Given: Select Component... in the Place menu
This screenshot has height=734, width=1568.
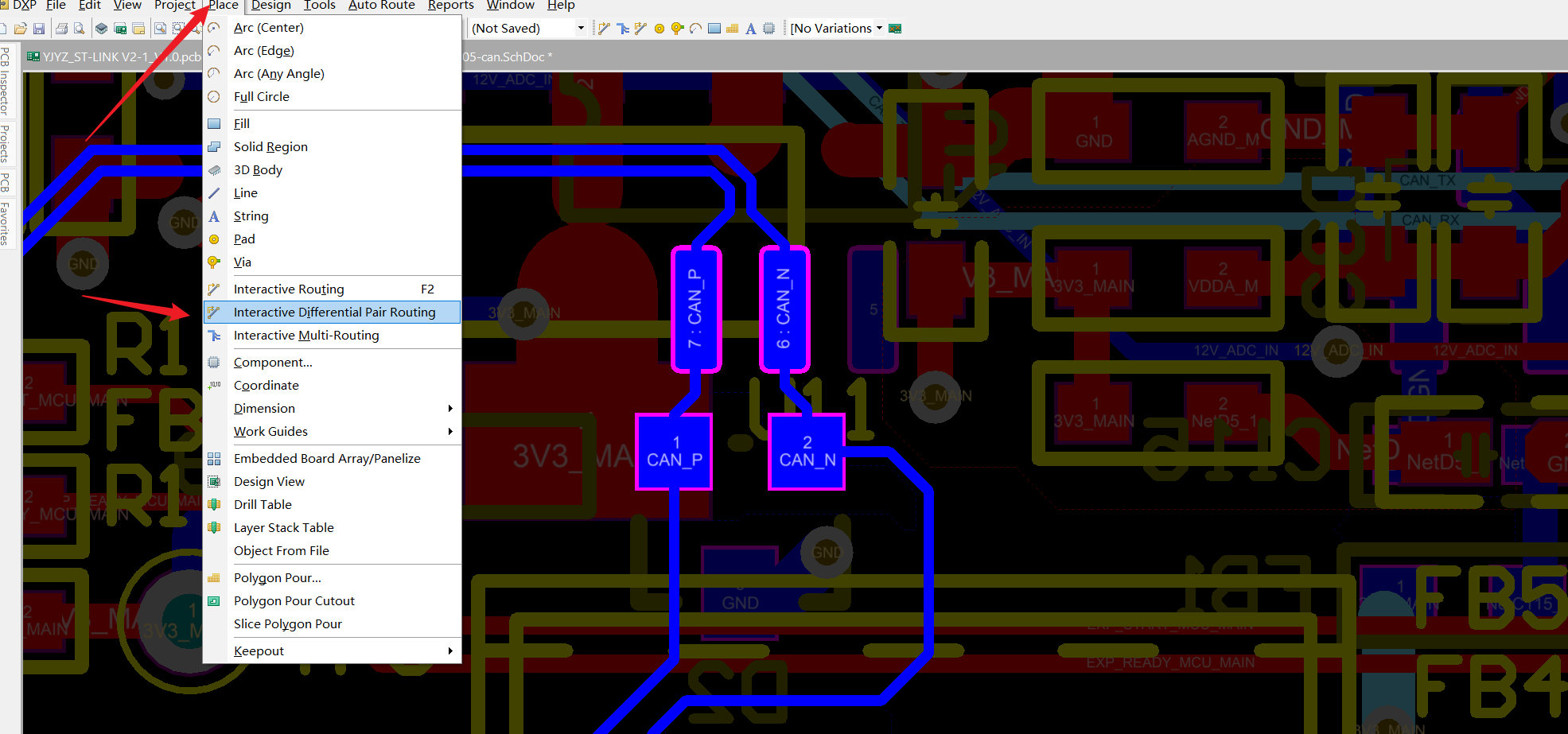Looking at the screenshot, I should [333, 363].
